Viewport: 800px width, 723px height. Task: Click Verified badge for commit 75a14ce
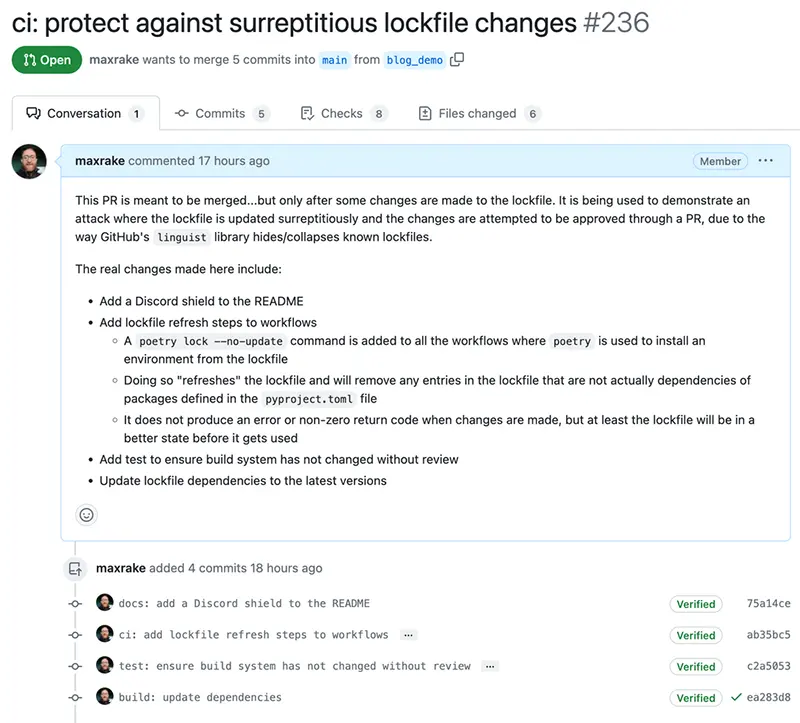click(x=696, y=604)
